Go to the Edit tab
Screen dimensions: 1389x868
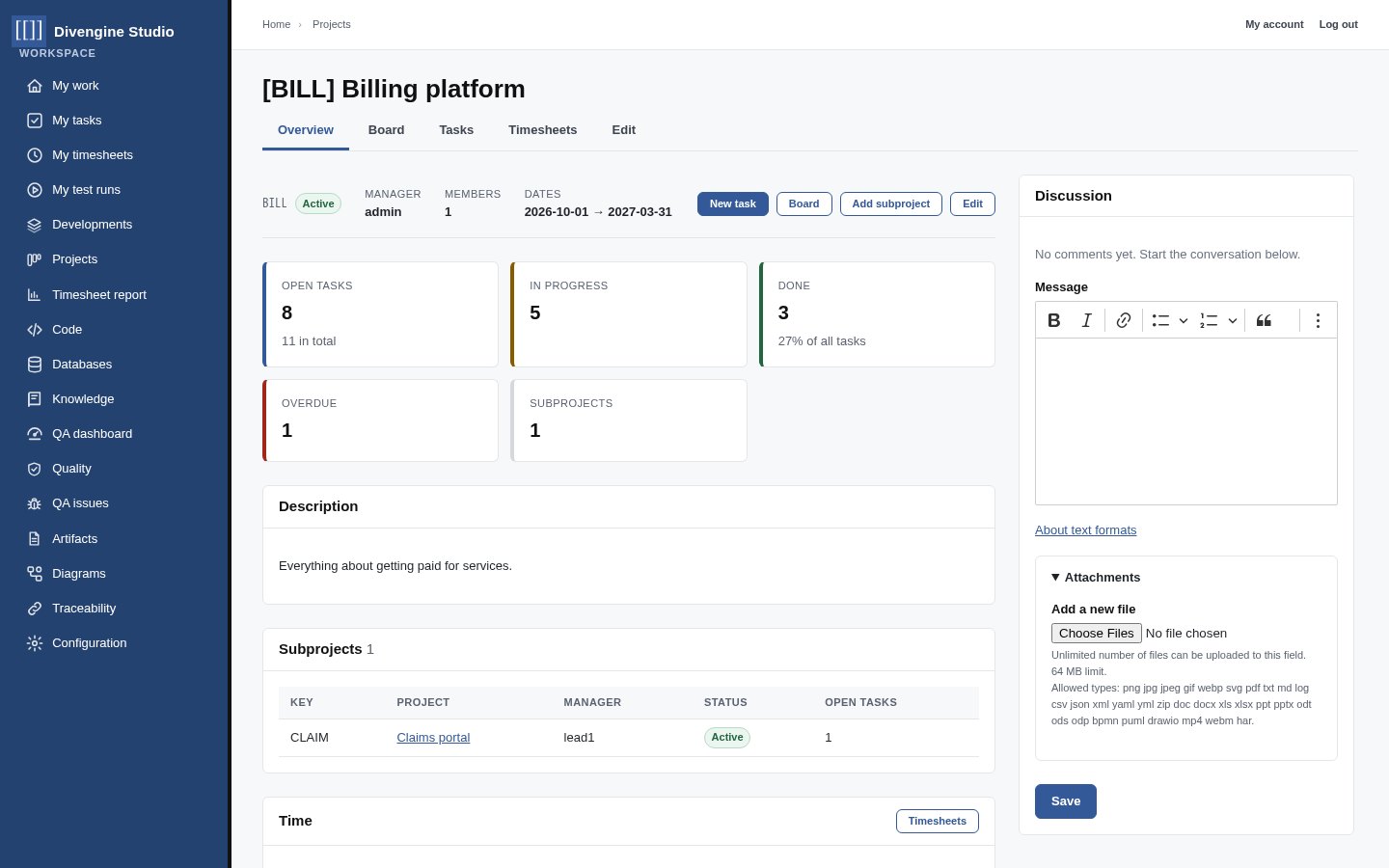pos(624,130)
